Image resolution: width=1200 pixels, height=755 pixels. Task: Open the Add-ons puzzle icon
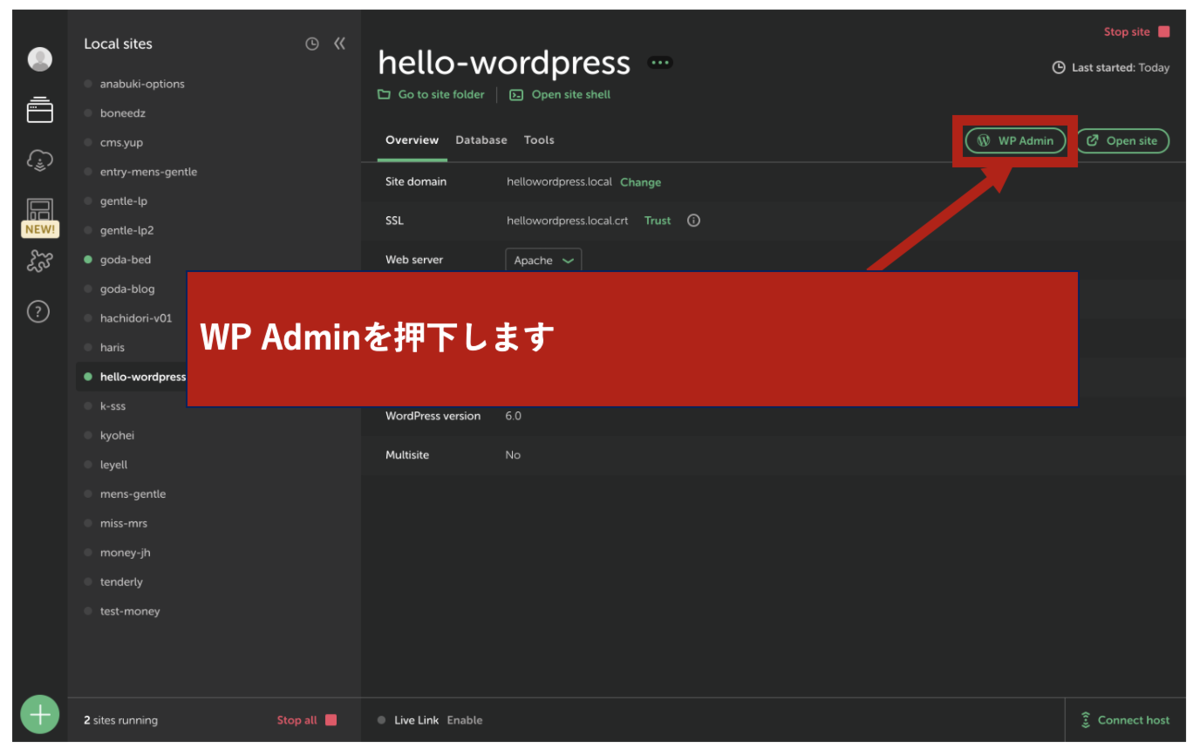(x=40, y=261)
